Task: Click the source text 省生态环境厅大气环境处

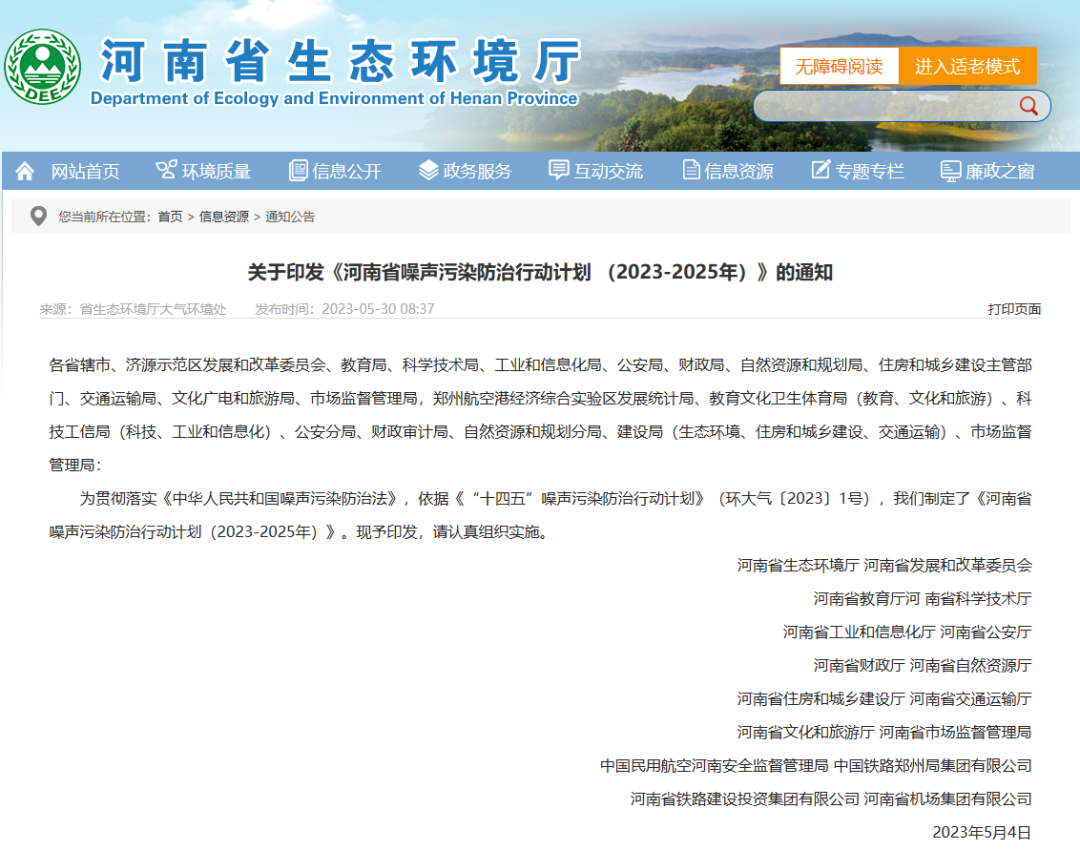Action: [x=153, y=309]
